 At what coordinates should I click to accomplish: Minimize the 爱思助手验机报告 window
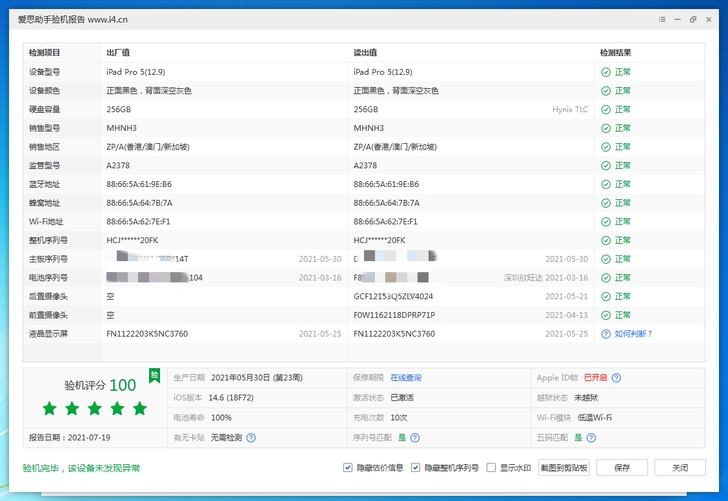pos(677,20)
